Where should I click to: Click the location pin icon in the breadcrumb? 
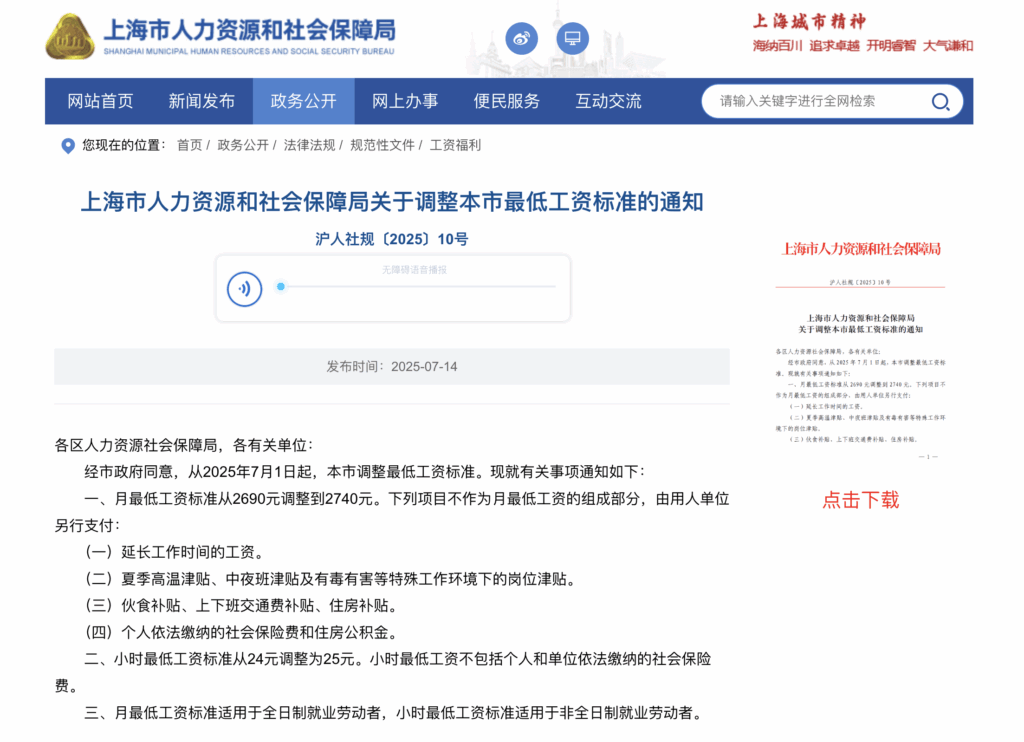pyautogui.click(x=67, y=146)
